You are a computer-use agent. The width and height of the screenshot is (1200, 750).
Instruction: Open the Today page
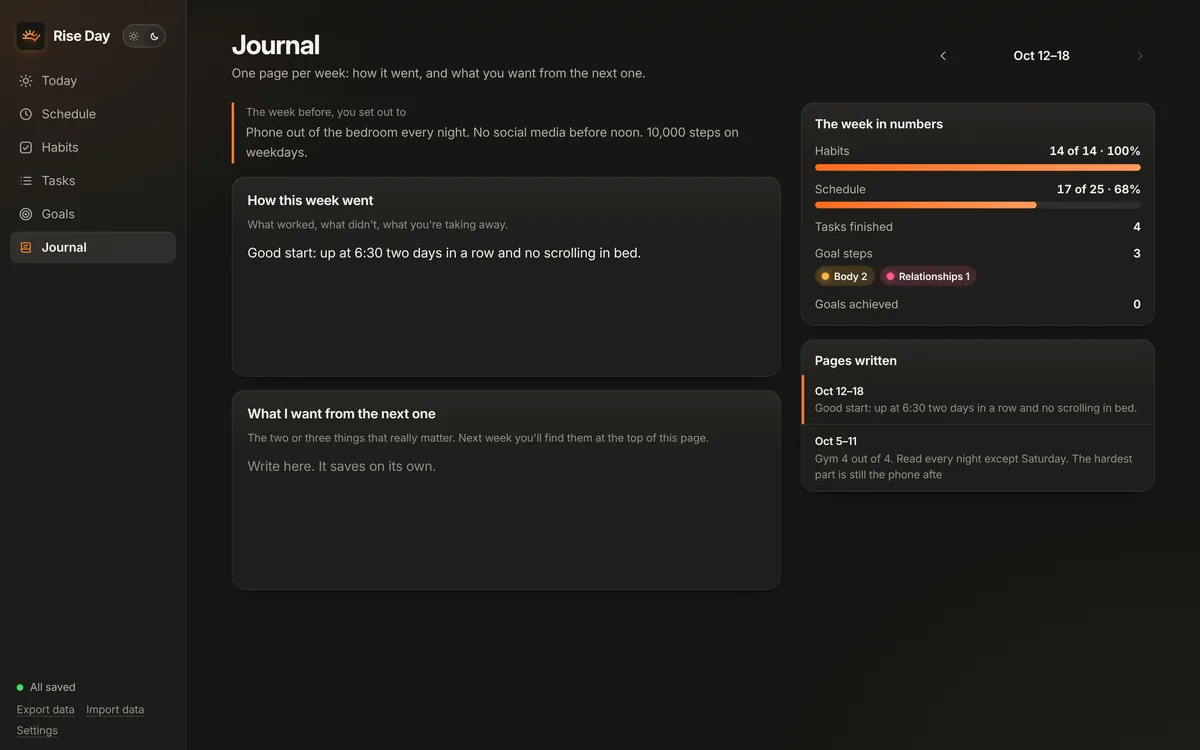(93, 81)
